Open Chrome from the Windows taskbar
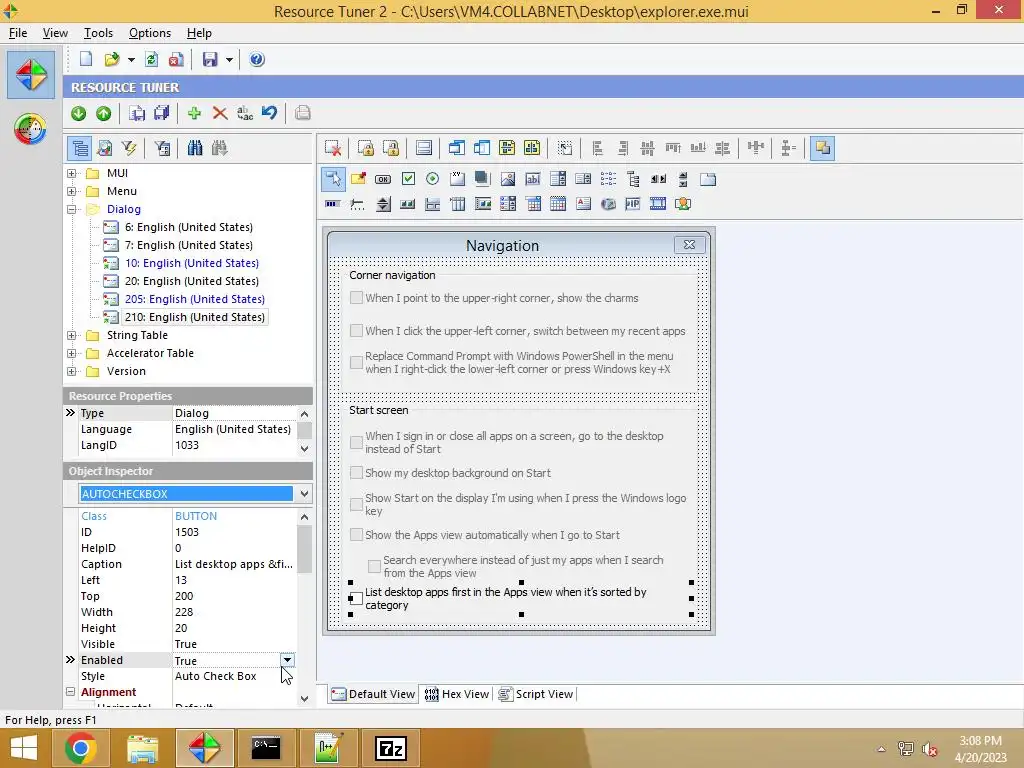The width and height of the screenshot is (1024, 768). [80, 748]
